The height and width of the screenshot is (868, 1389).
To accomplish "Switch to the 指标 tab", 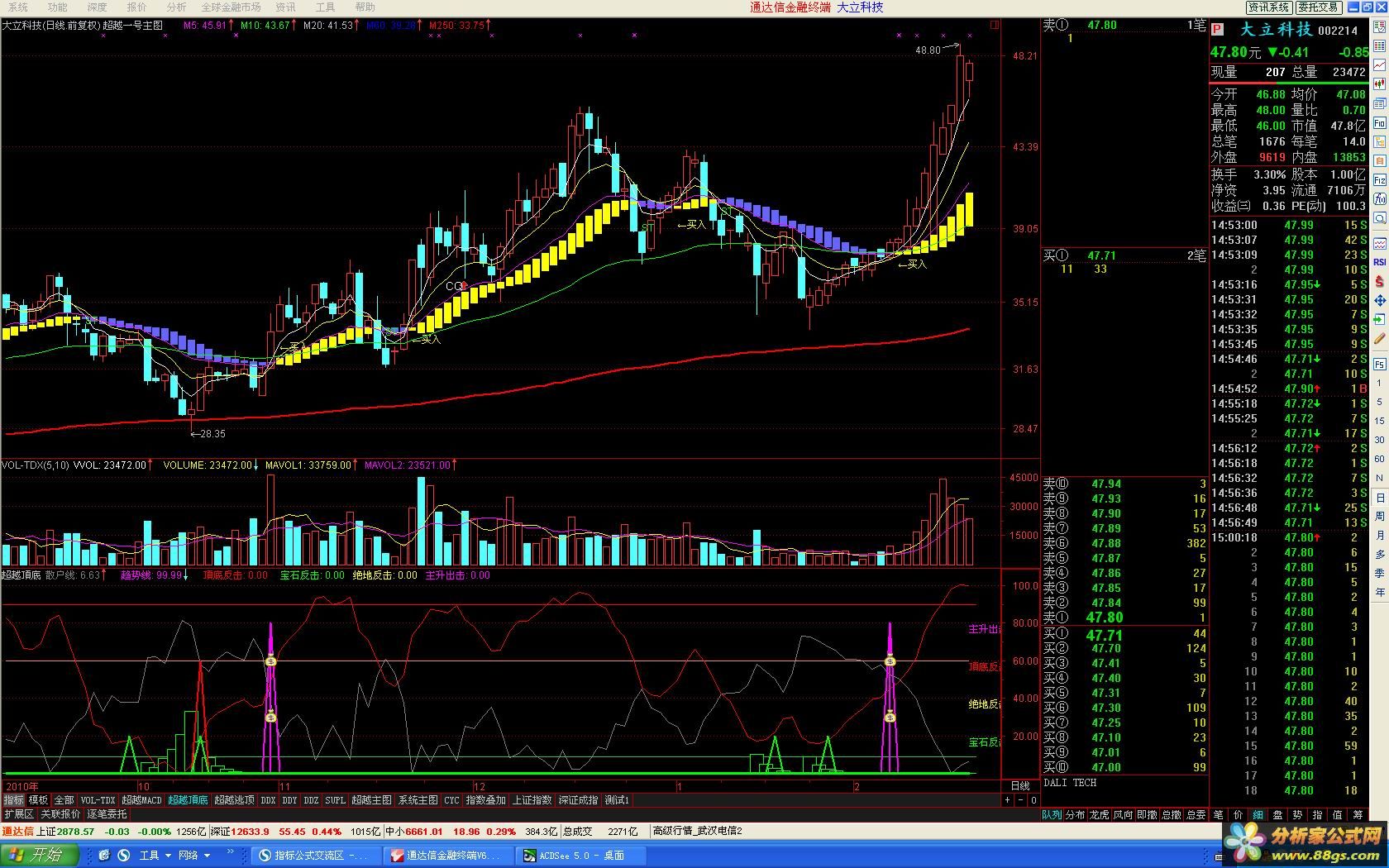I will coord(13,800).
